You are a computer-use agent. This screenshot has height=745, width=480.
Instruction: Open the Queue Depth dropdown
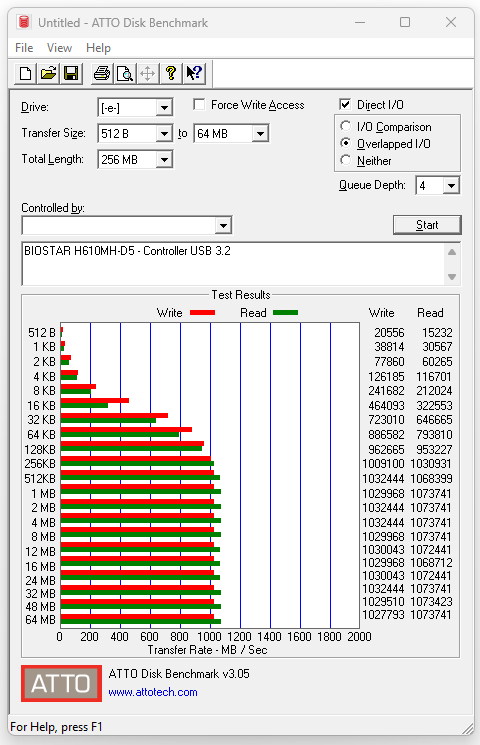click(x=451, y=185)
